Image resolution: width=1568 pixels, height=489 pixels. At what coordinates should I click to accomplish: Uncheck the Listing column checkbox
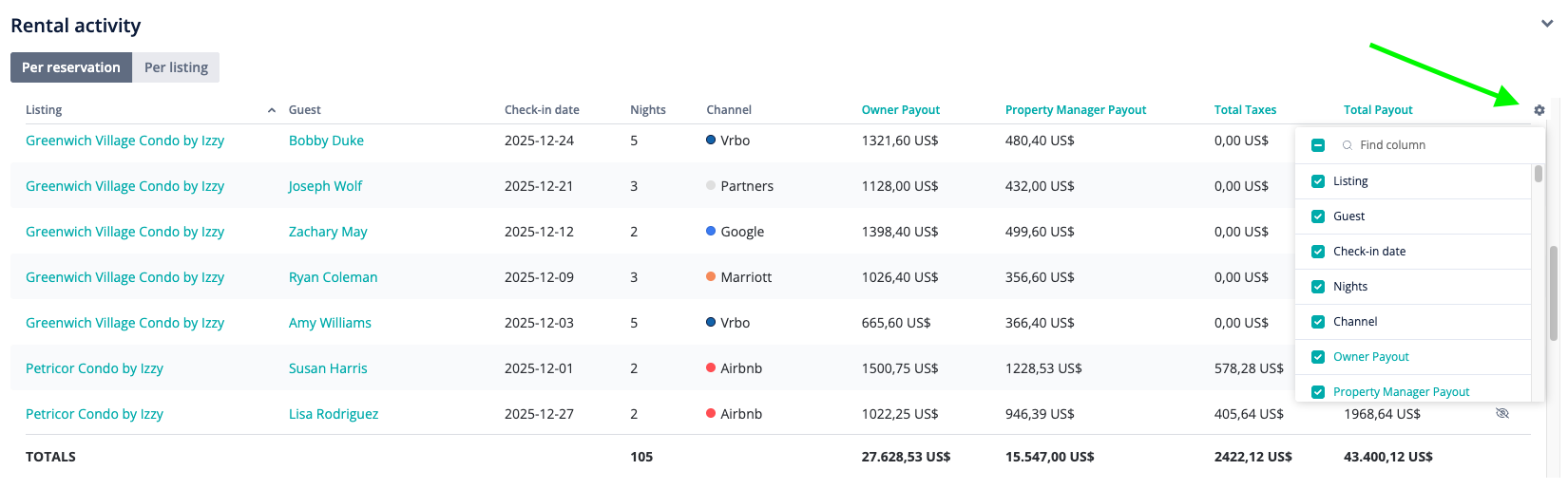(x=1318, y=181)
